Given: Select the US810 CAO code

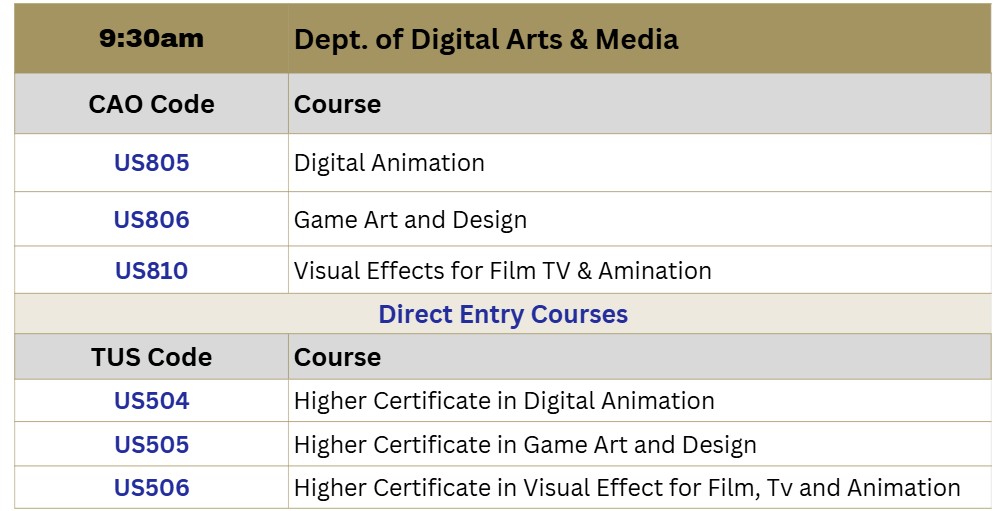Looking at the screenshot, I should 151,271.
